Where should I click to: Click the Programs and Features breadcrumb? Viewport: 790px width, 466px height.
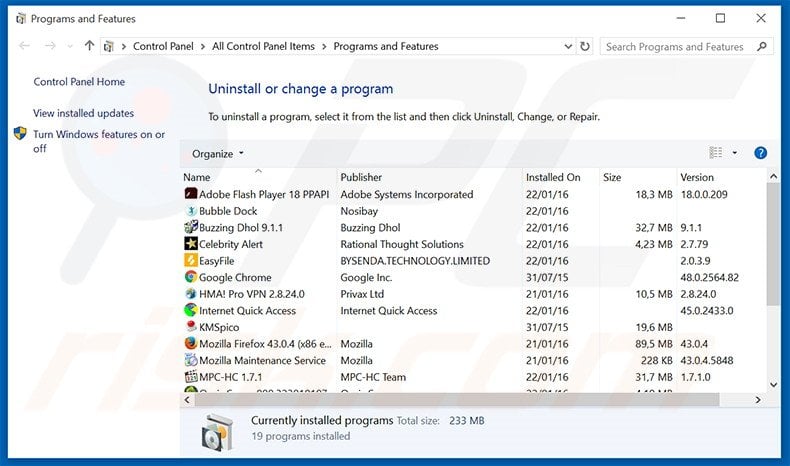[x=386, y=46]
